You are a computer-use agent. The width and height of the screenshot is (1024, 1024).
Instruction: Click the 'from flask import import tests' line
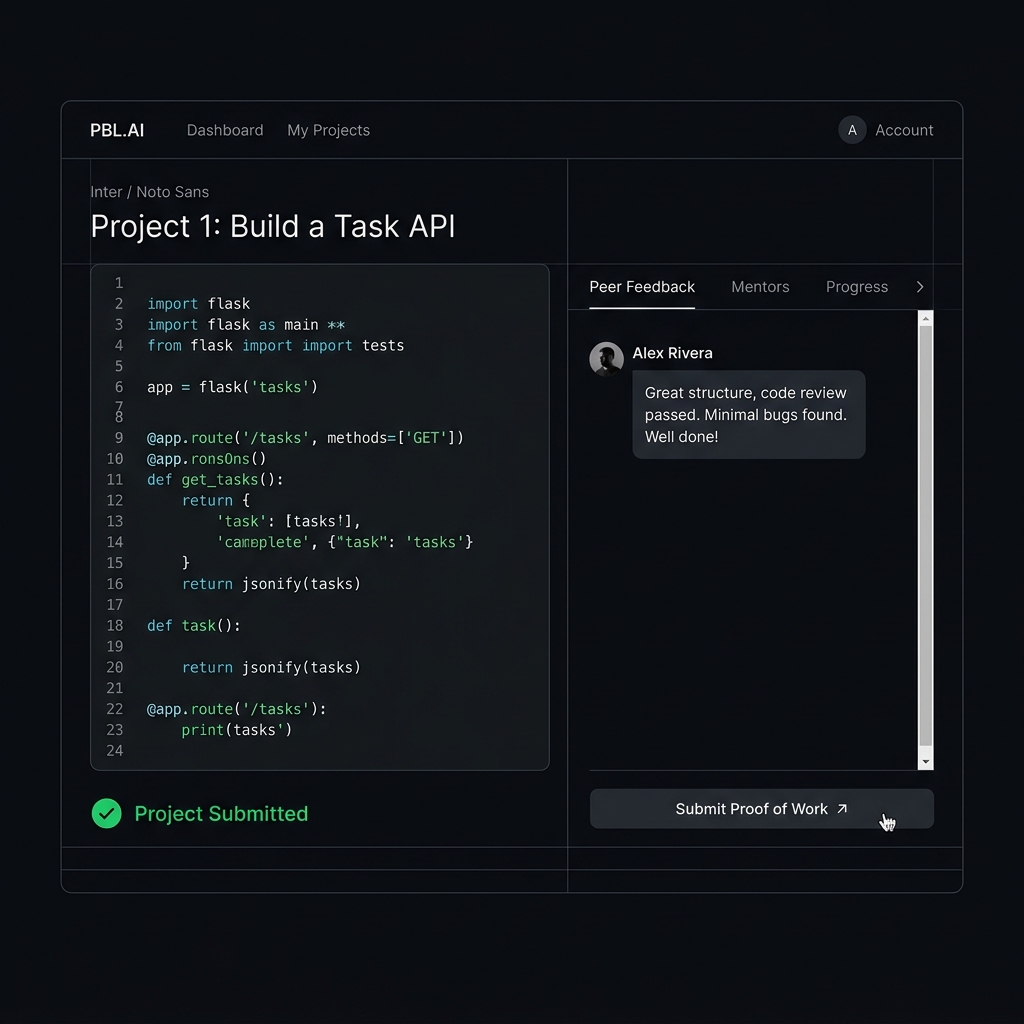pyautogui.click(x=276, y=345)
